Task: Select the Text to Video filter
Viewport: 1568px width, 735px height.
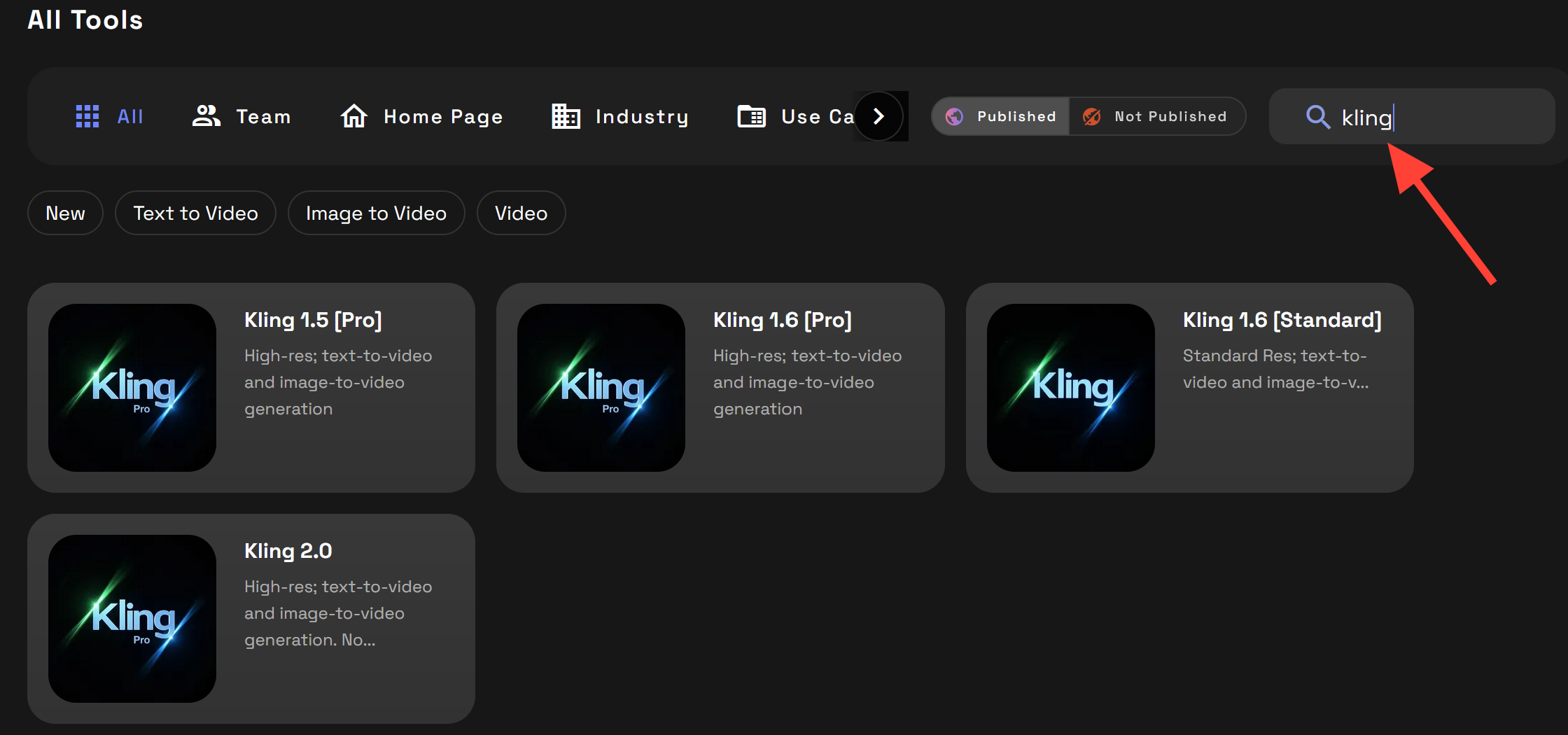Action: (x=195, y=213)
